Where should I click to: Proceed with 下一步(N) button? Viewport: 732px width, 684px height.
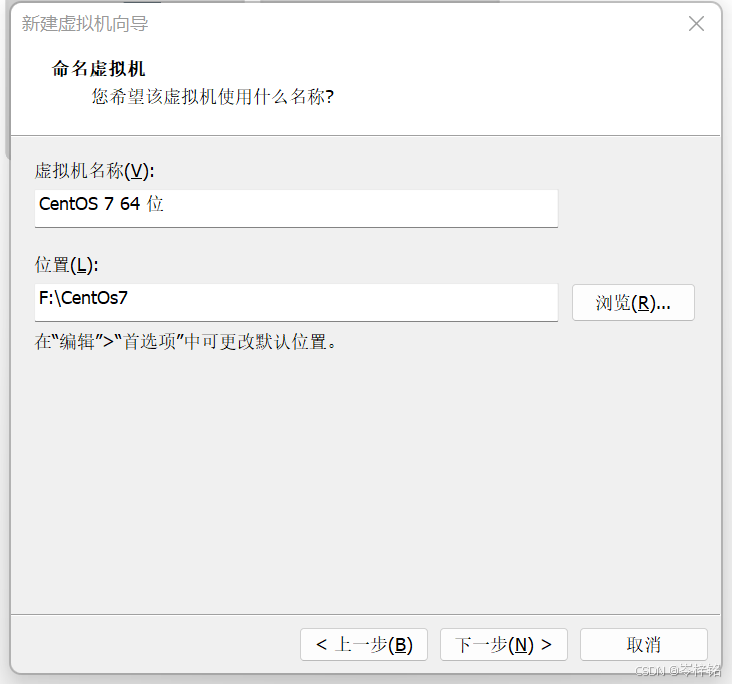[x=504, y=644]
